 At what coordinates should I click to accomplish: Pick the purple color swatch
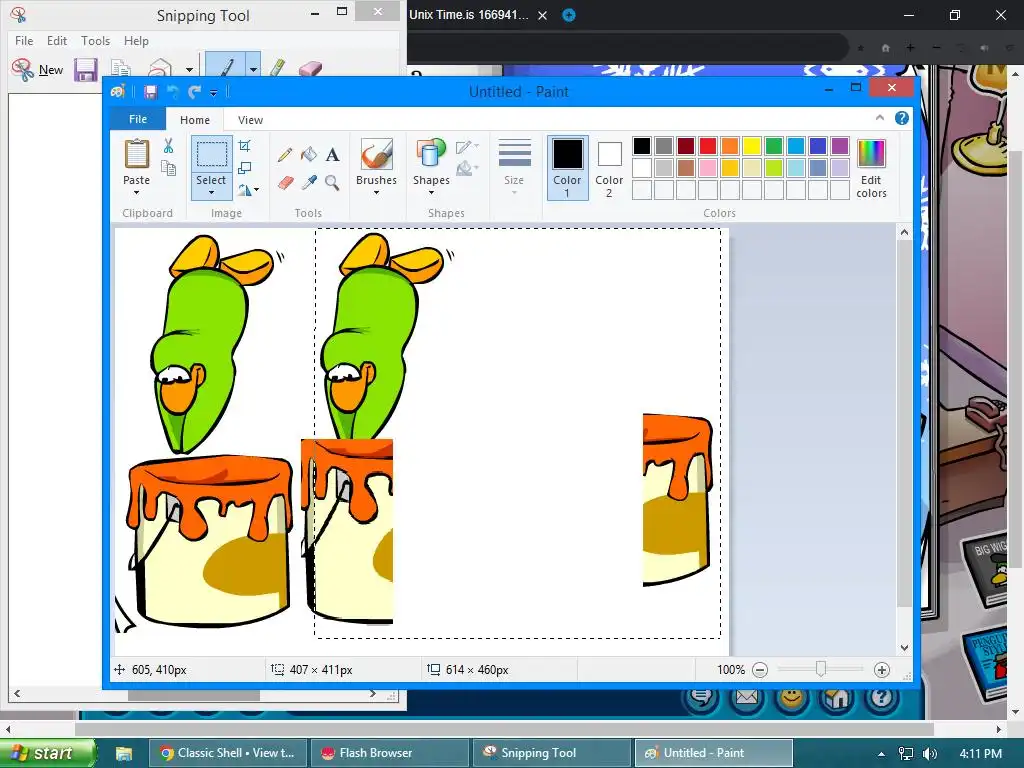pos(840,146)
